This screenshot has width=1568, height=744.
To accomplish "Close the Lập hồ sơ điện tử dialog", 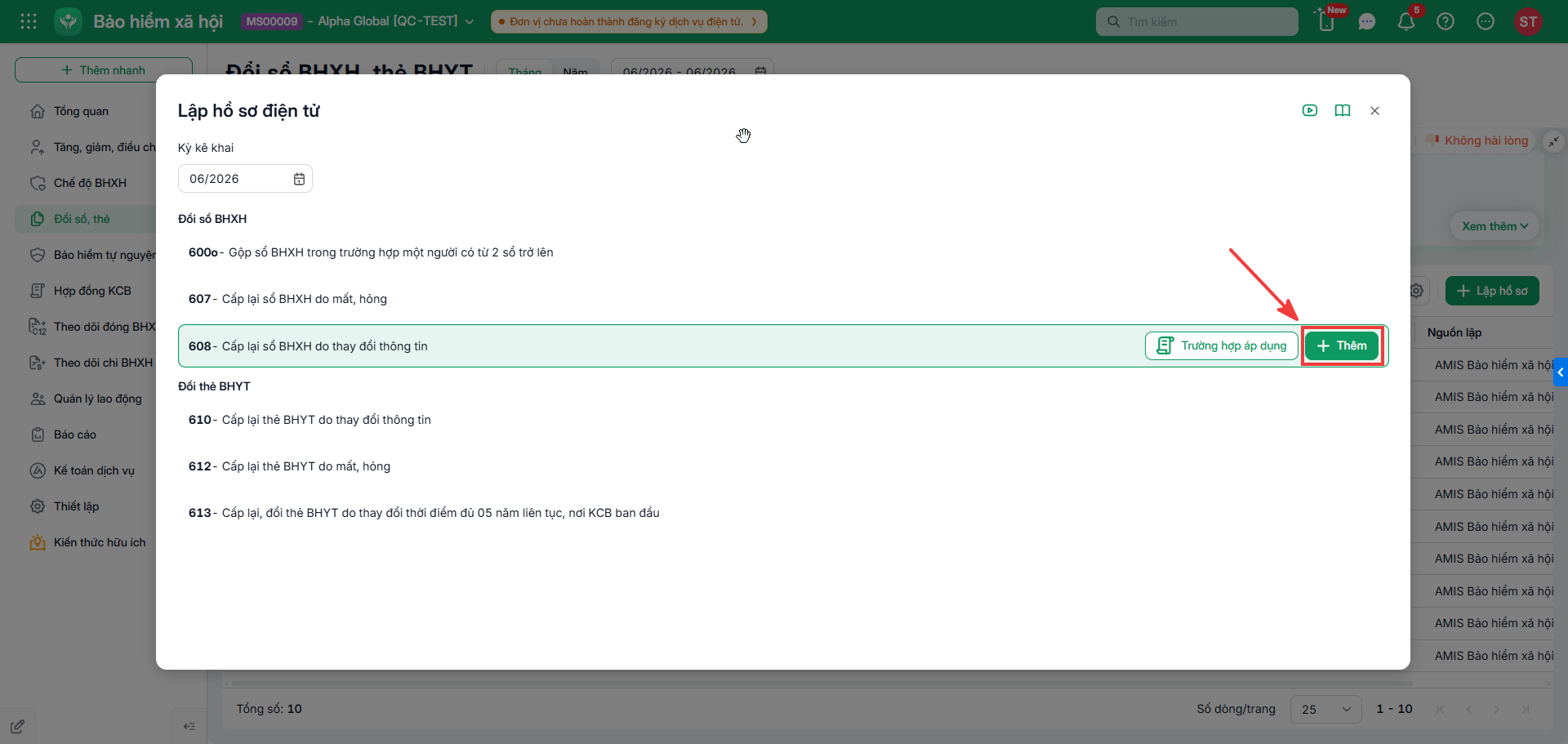I will tap(1374, 110).
